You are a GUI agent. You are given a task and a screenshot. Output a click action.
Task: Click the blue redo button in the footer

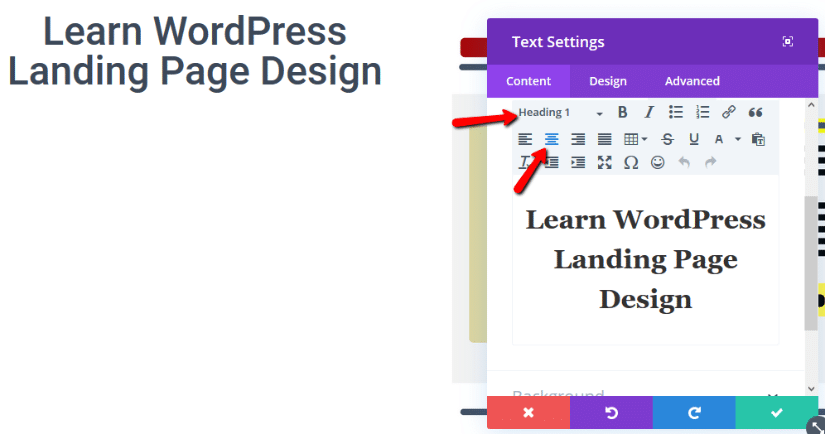(693, 412)
